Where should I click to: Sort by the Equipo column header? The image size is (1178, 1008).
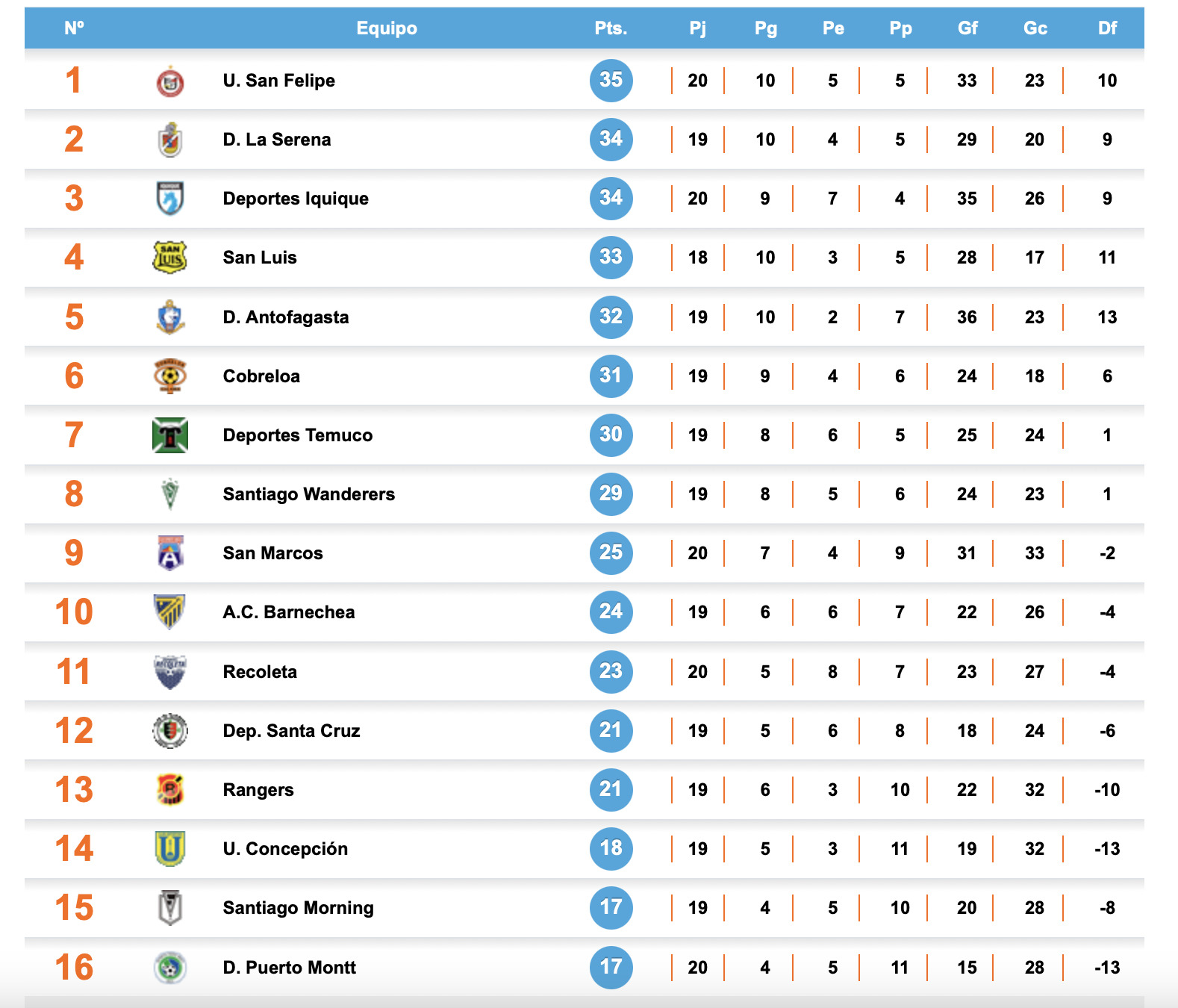click(387, 28)
